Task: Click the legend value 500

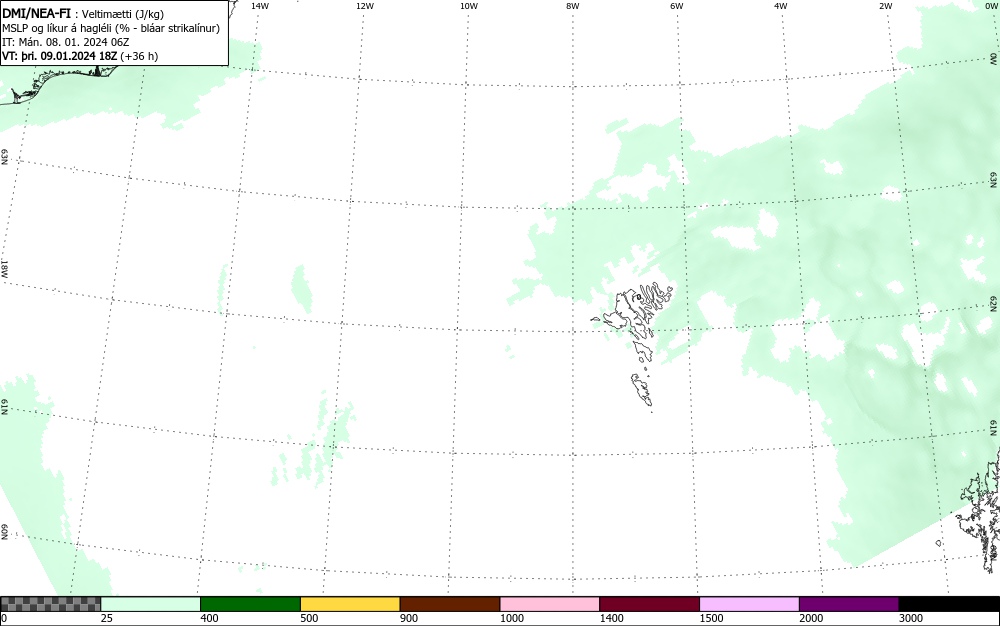Action: [x=309, y=618]
